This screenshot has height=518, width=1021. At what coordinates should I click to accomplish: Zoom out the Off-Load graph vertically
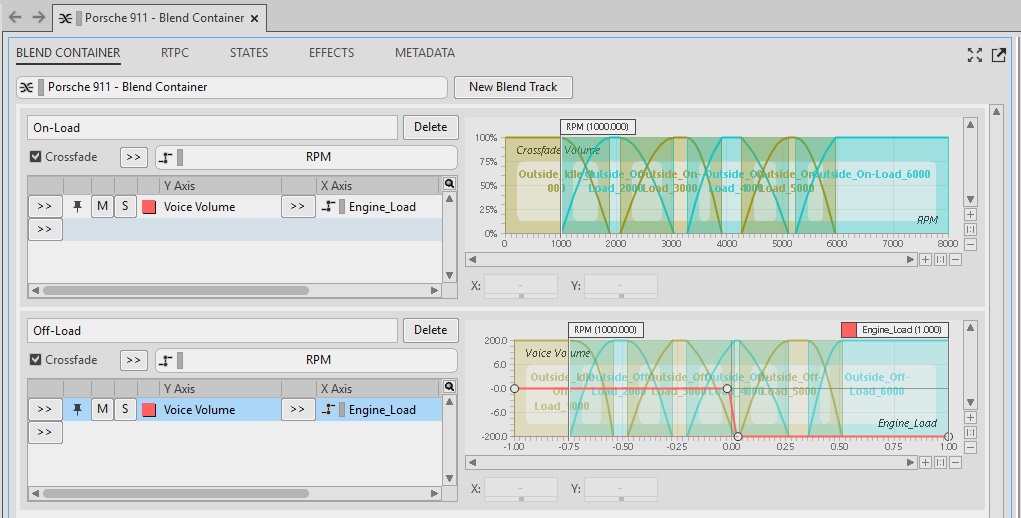pyautogui.click(x=970, y=447)
